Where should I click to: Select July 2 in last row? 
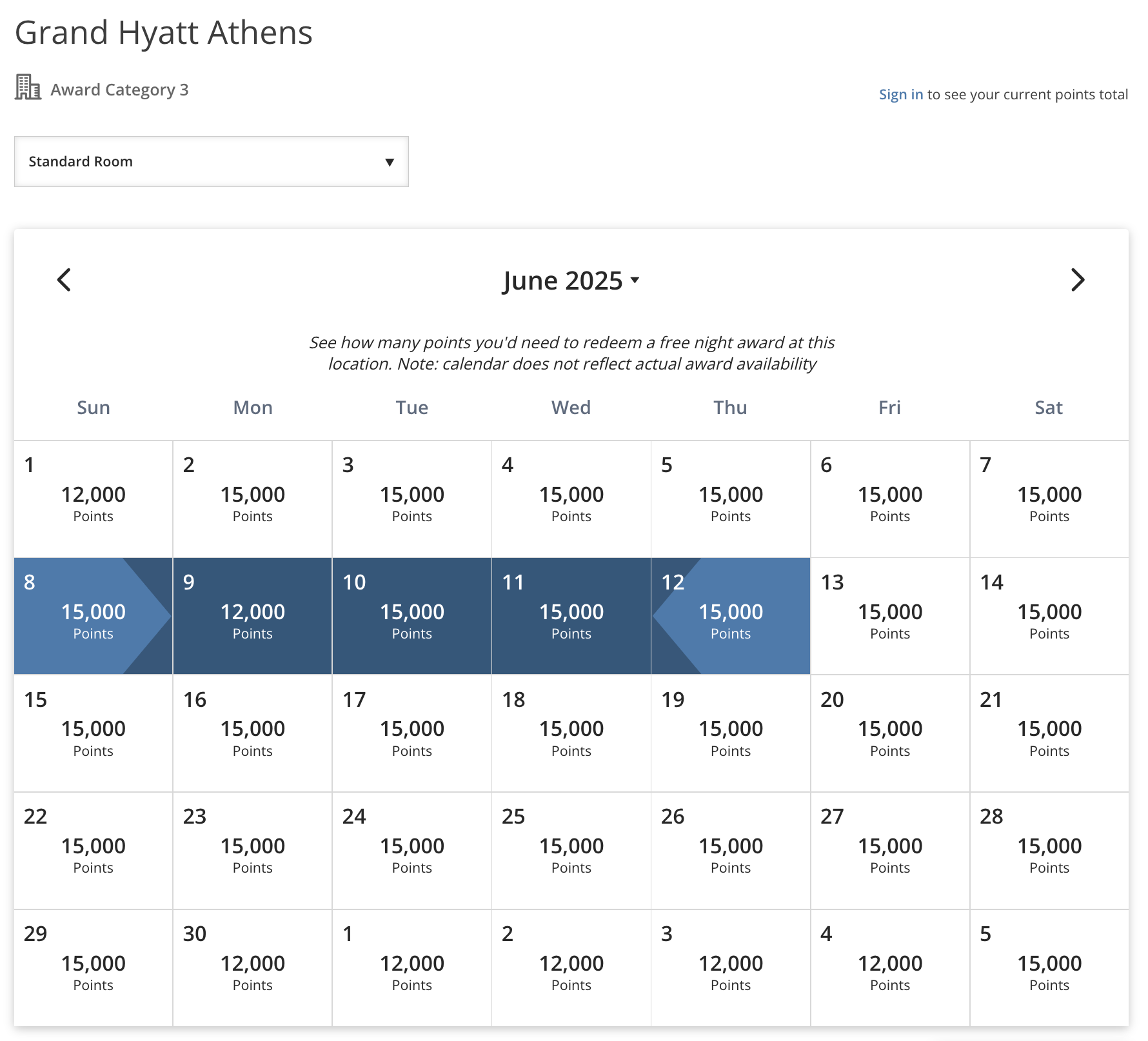click(571, 968)
